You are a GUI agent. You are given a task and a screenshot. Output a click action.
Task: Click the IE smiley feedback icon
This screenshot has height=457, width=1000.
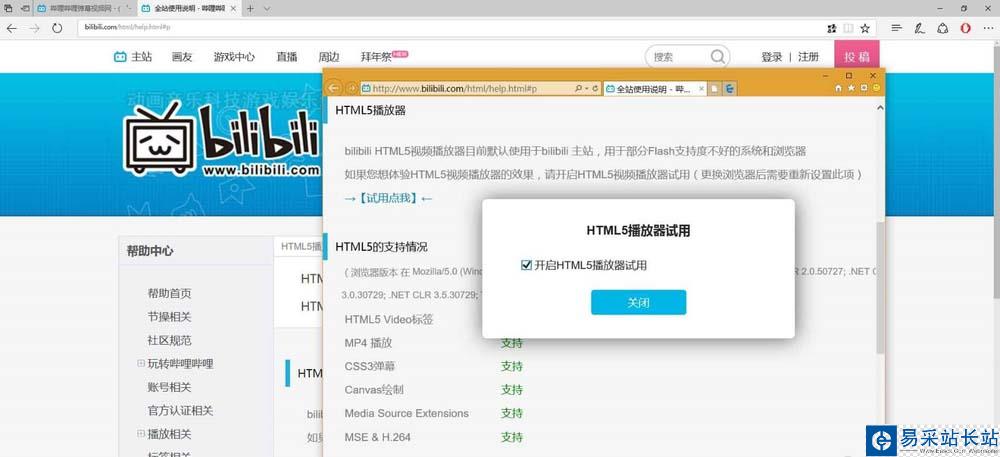877,87
